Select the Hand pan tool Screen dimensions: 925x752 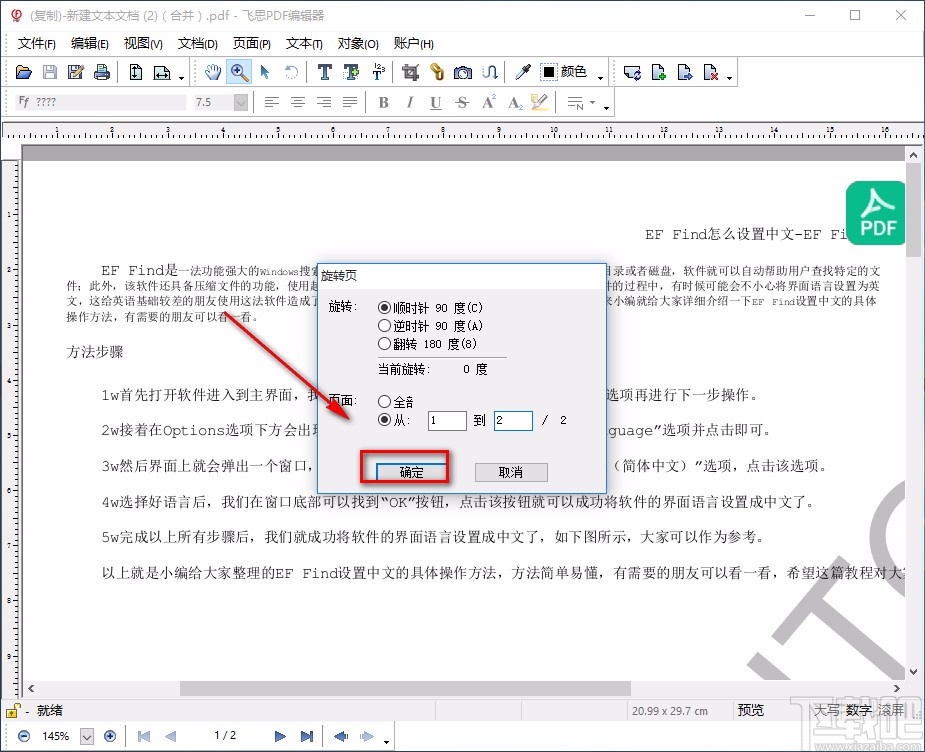211,71
